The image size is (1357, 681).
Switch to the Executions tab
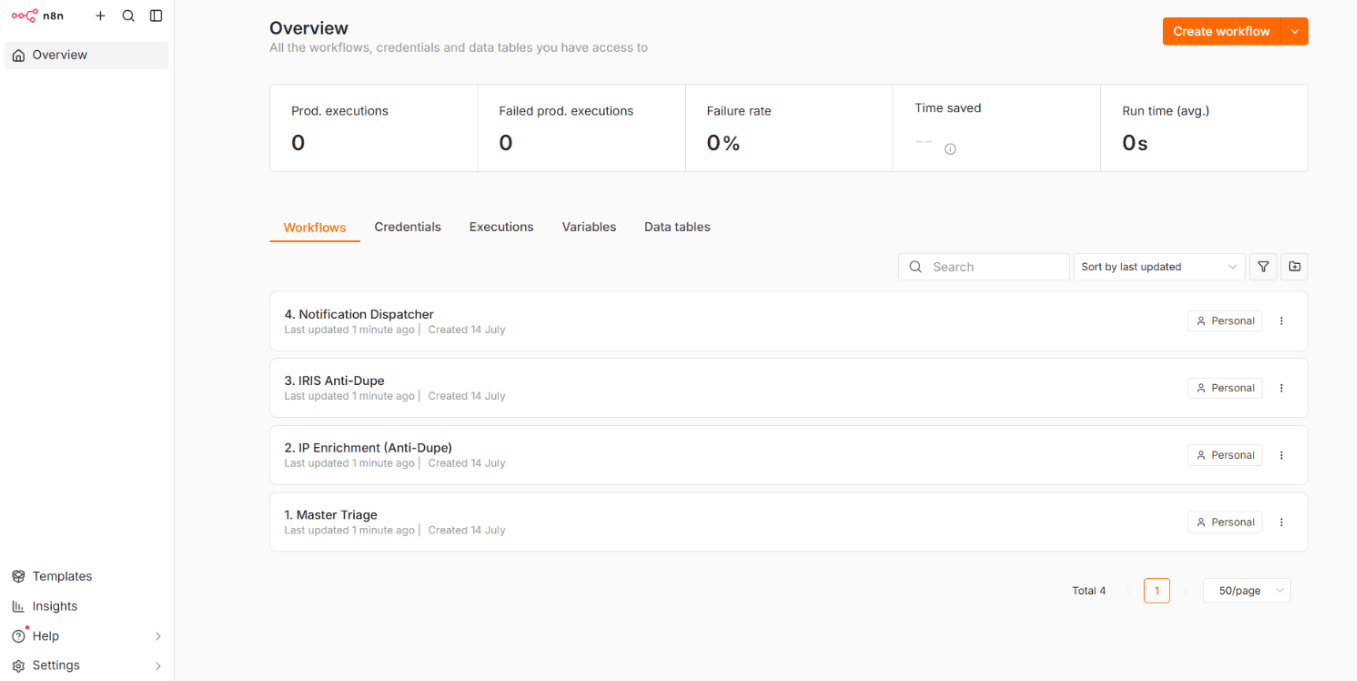(501, 227)
